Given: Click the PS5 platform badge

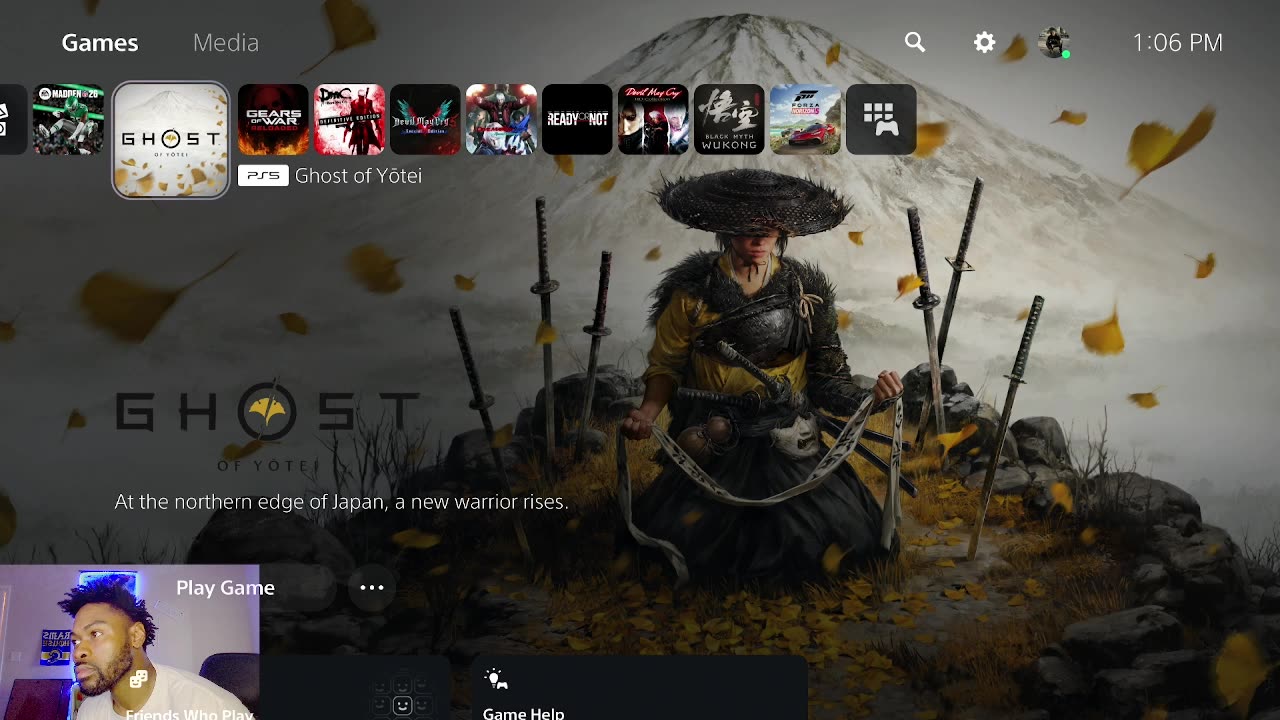Looking at the screenshot, I should [x=263, y=176].
